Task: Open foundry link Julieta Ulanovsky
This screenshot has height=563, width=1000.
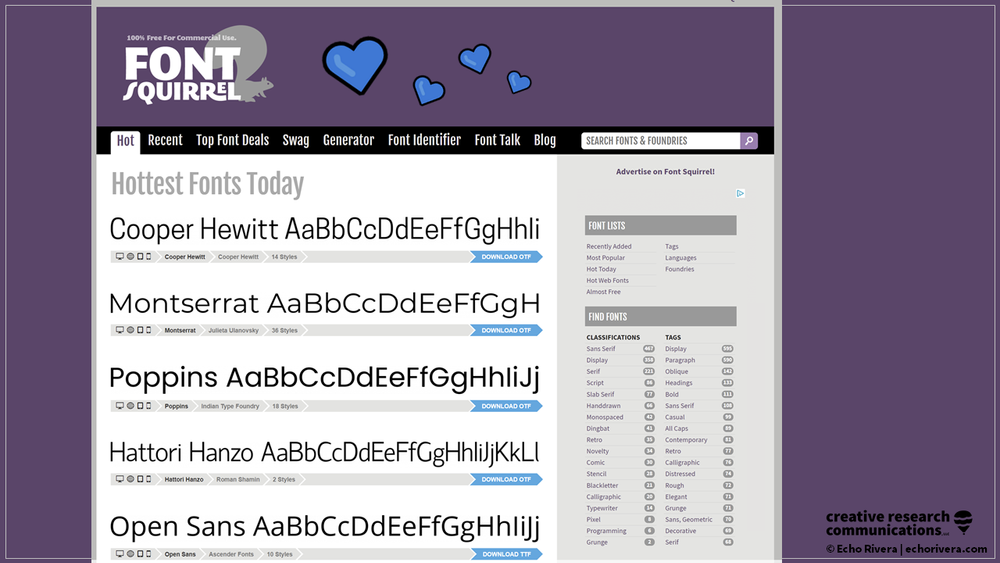Action: click(233, 330)
